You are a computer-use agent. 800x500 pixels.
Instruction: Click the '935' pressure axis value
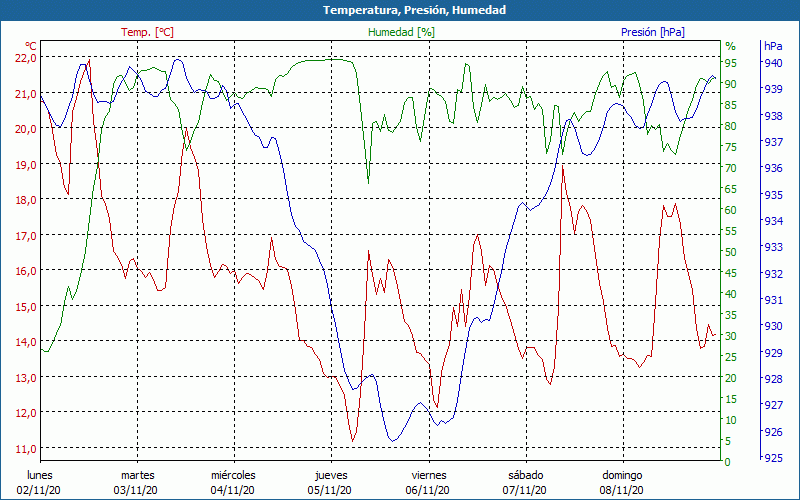pyautogui.click(x=773, y=195)
